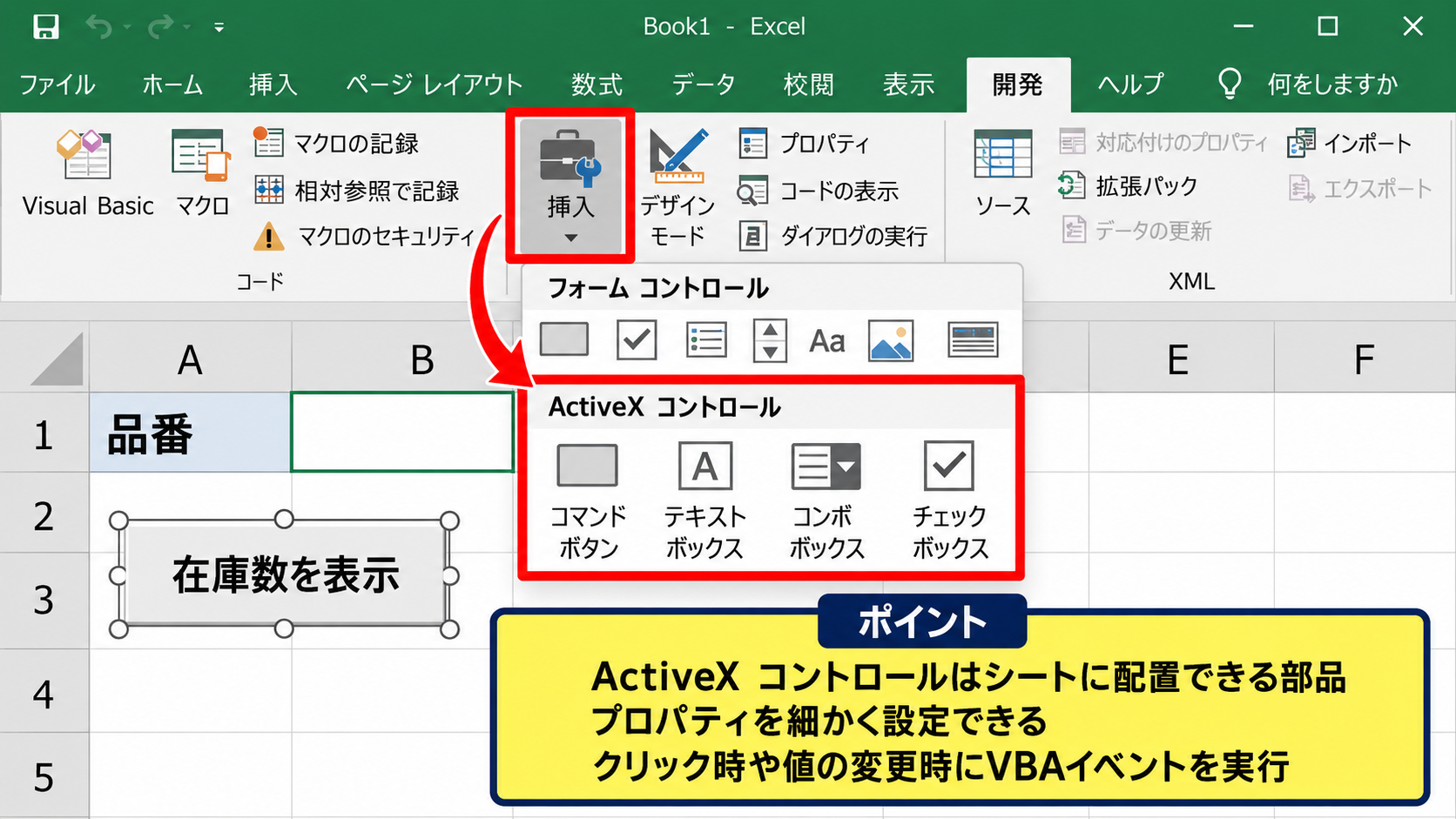Open the Visual Basic editor
Image resolution: width=1456 pixels, height=819 pixels.
(87, 172)
